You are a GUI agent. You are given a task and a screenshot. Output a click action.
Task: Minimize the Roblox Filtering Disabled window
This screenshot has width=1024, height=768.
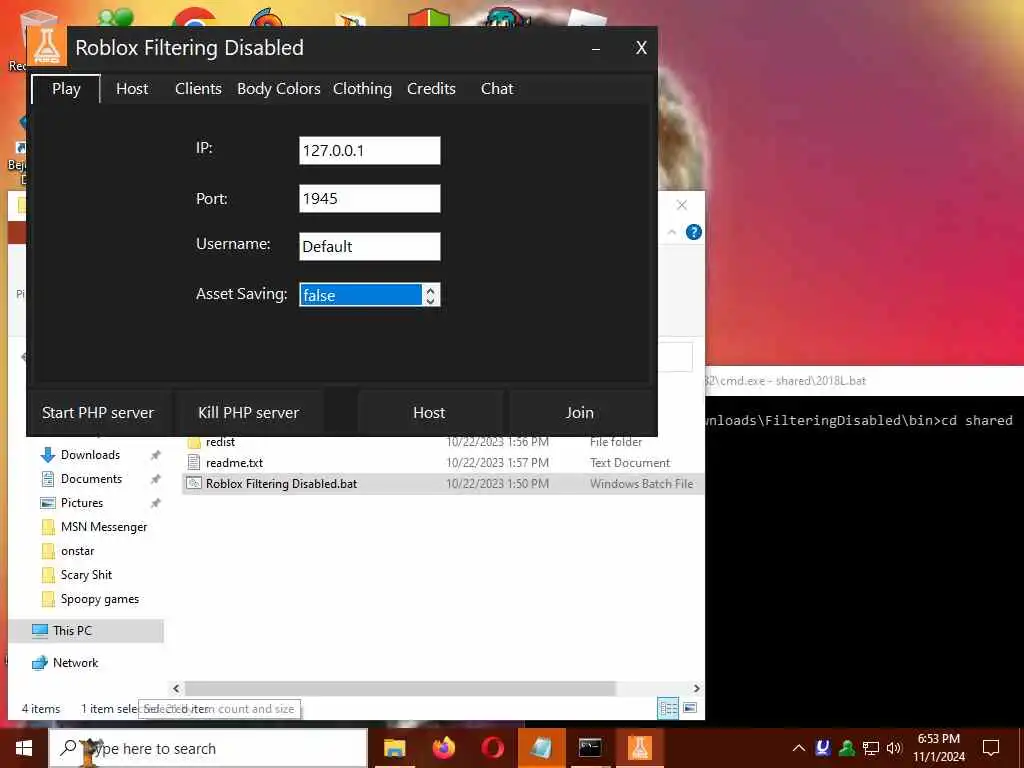coord(596,48)
